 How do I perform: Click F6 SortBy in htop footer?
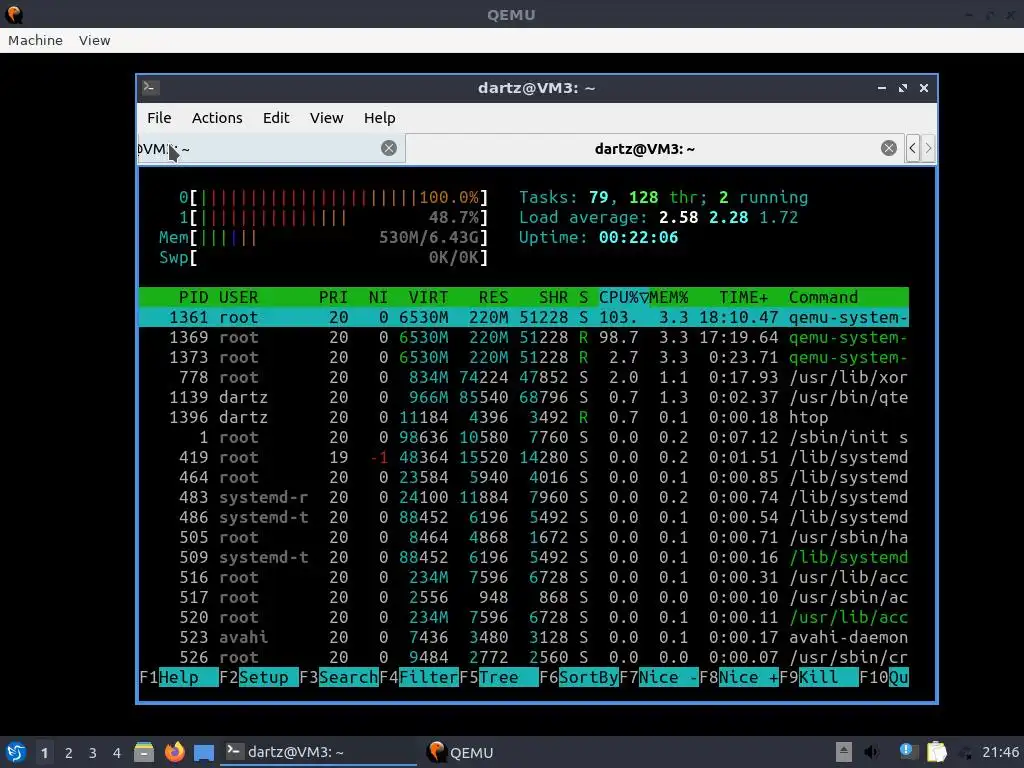(x=579, y=677)
